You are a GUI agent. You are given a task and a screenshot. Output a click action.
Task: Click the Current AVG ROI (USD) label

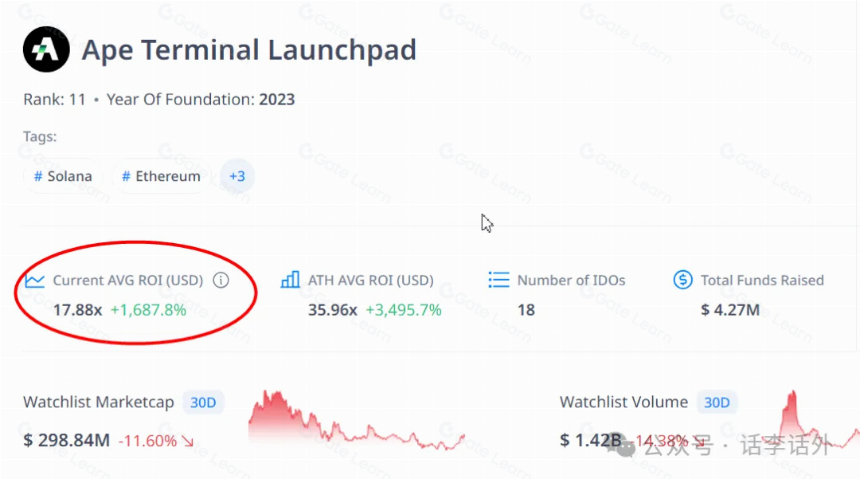click(x=128, y=280)
